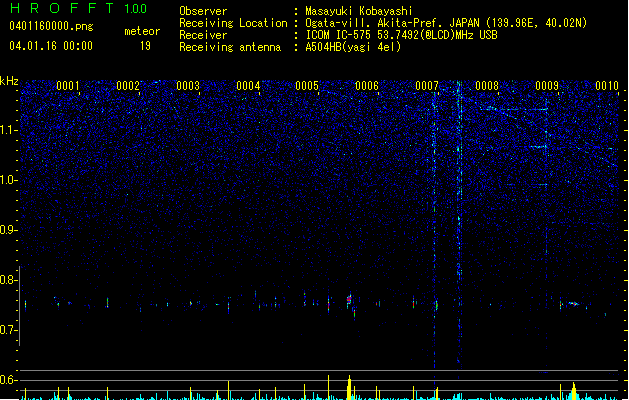Click the long meteor echo below the 0009 marker
This screenshot has height=400, width=629.
coord(574,304)
